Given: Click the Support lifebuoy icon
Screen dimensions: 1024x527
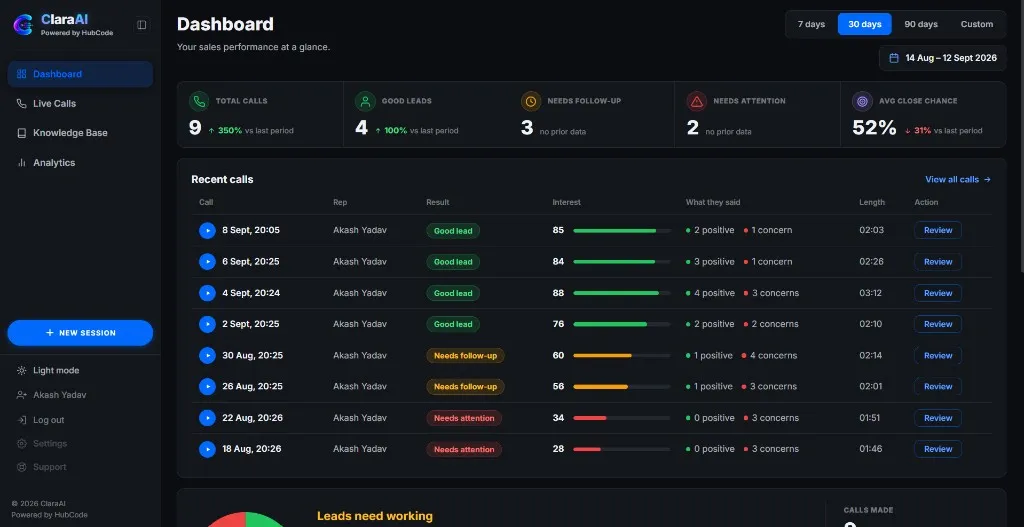Looking at the screenshot, I should (x=22, y=467).
